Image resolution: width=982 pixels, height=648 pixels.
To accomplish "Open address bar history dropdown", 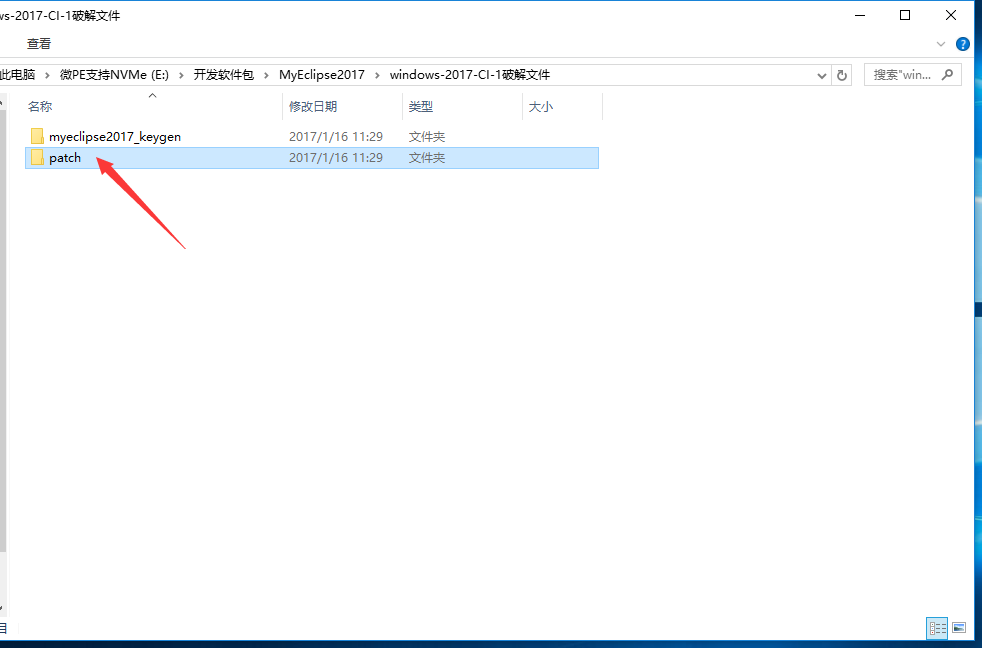I will pyautogui.click(x=822, y=75).
